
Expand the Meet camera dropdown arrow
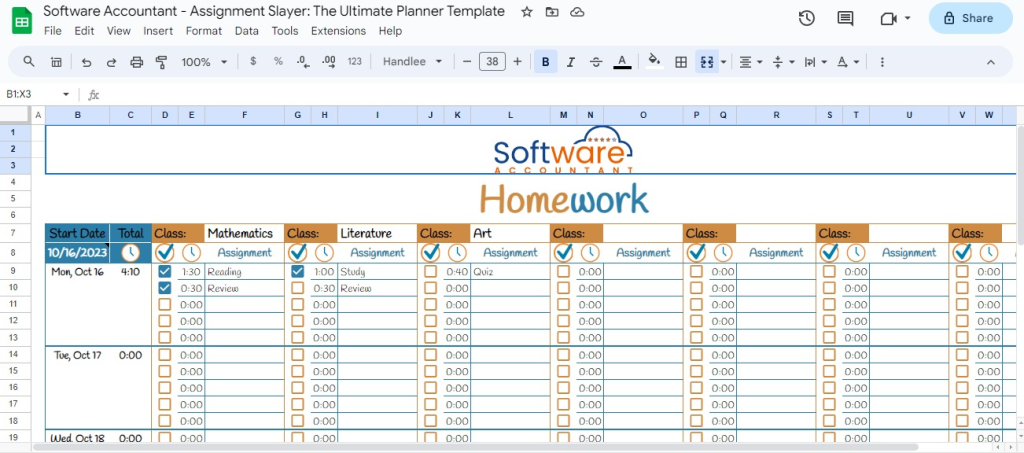[x=908, y=18]
